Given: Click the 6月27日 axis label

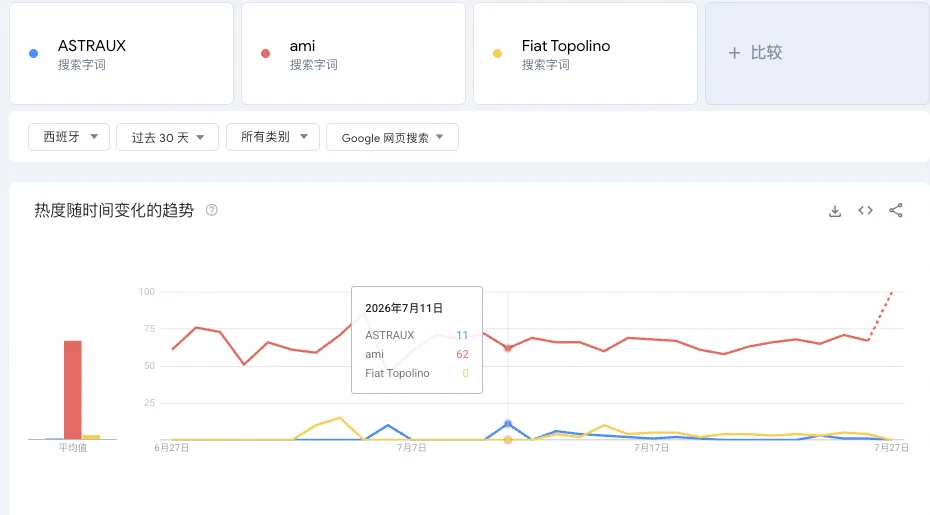Looking at the screenshot, I should (172, 447).
